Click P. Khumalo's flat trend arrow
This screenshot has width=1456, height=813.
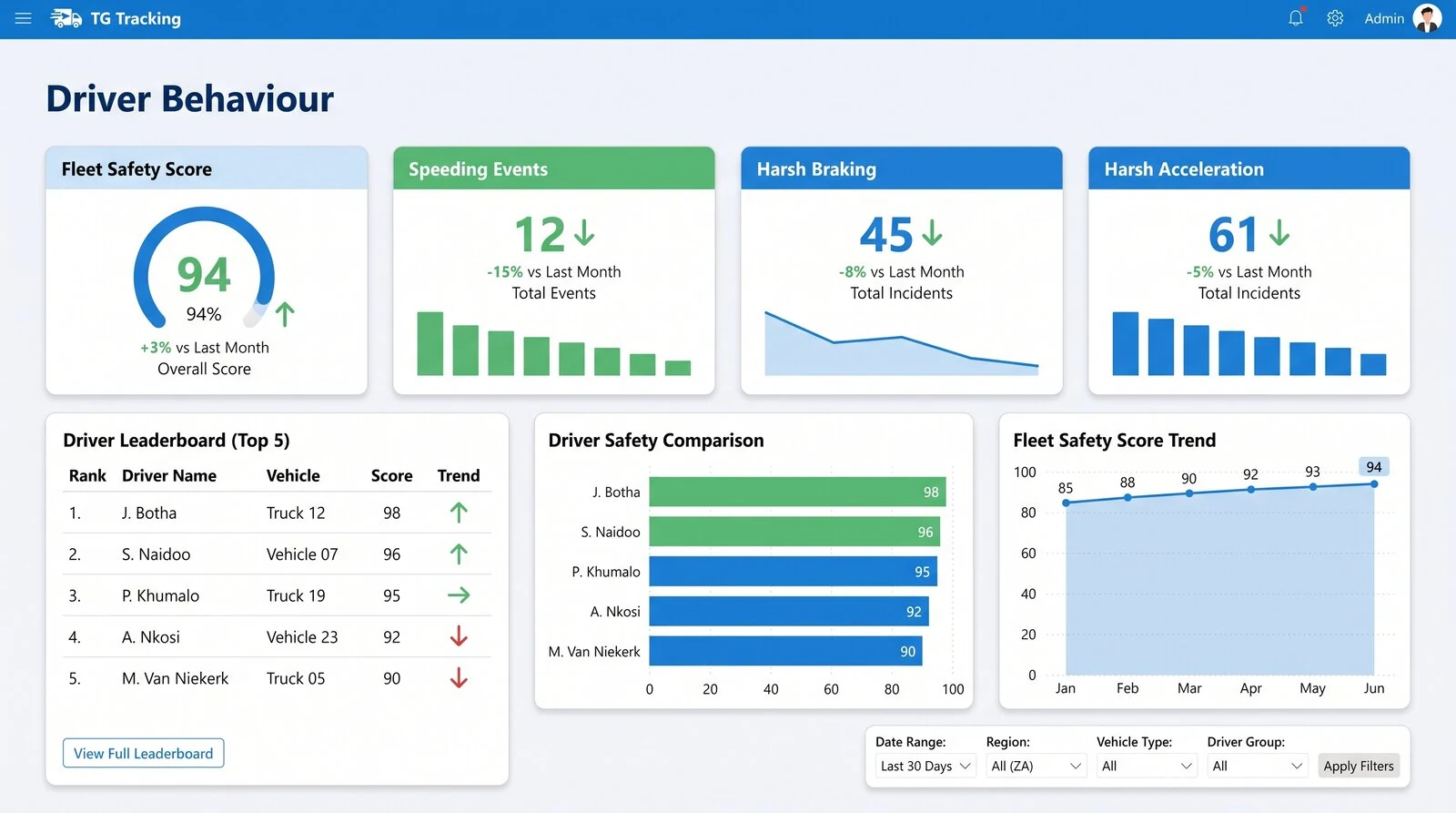point(459,595)
